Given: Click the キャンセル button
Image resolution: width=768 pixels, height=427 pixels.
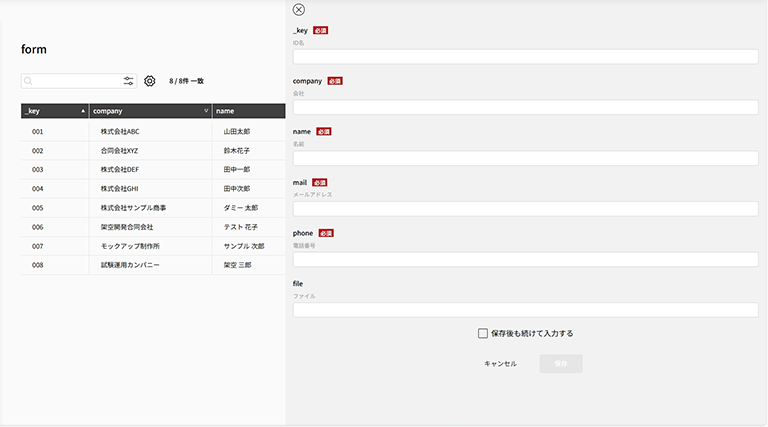Looking at the screenshot, I should (501, 364).
